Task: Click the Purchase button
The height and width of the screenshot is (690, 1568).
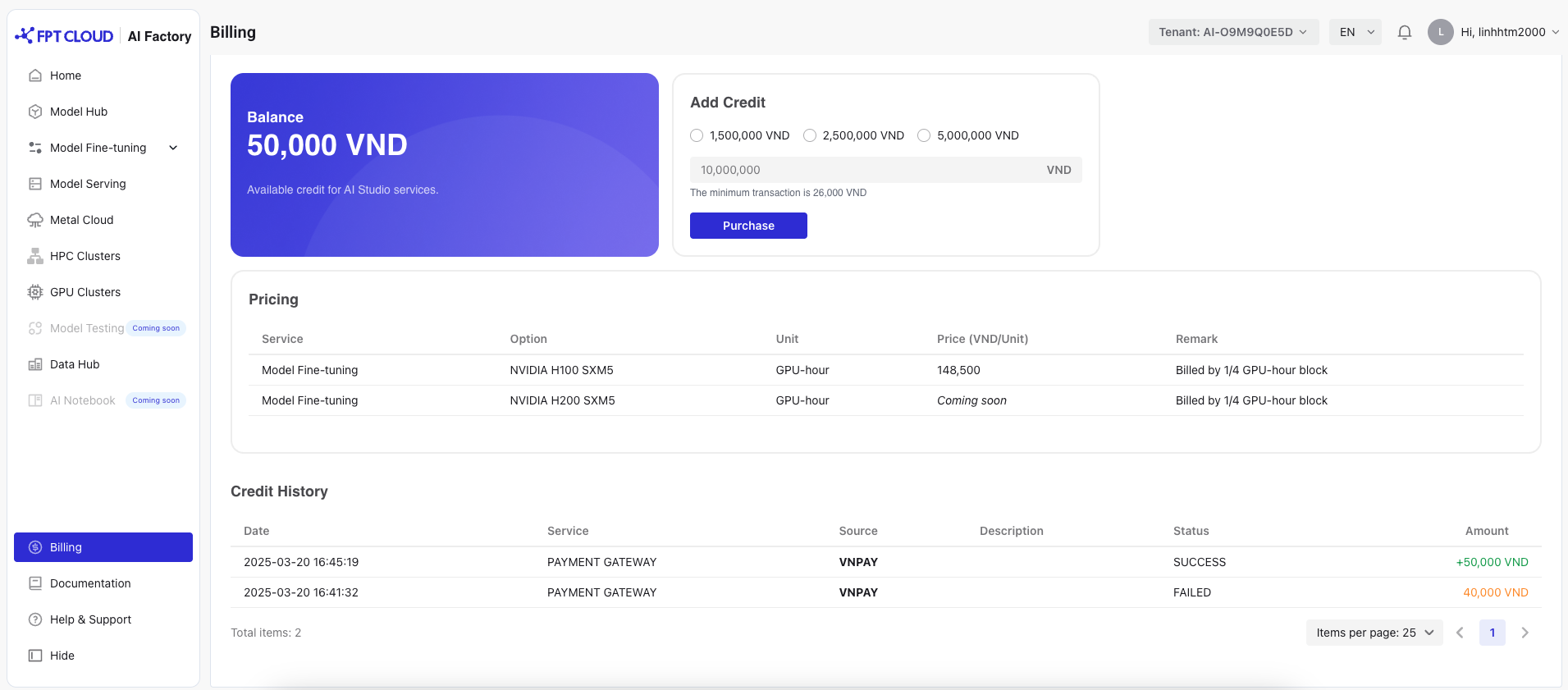Action: pyautogui.click(x=748, y=226)
